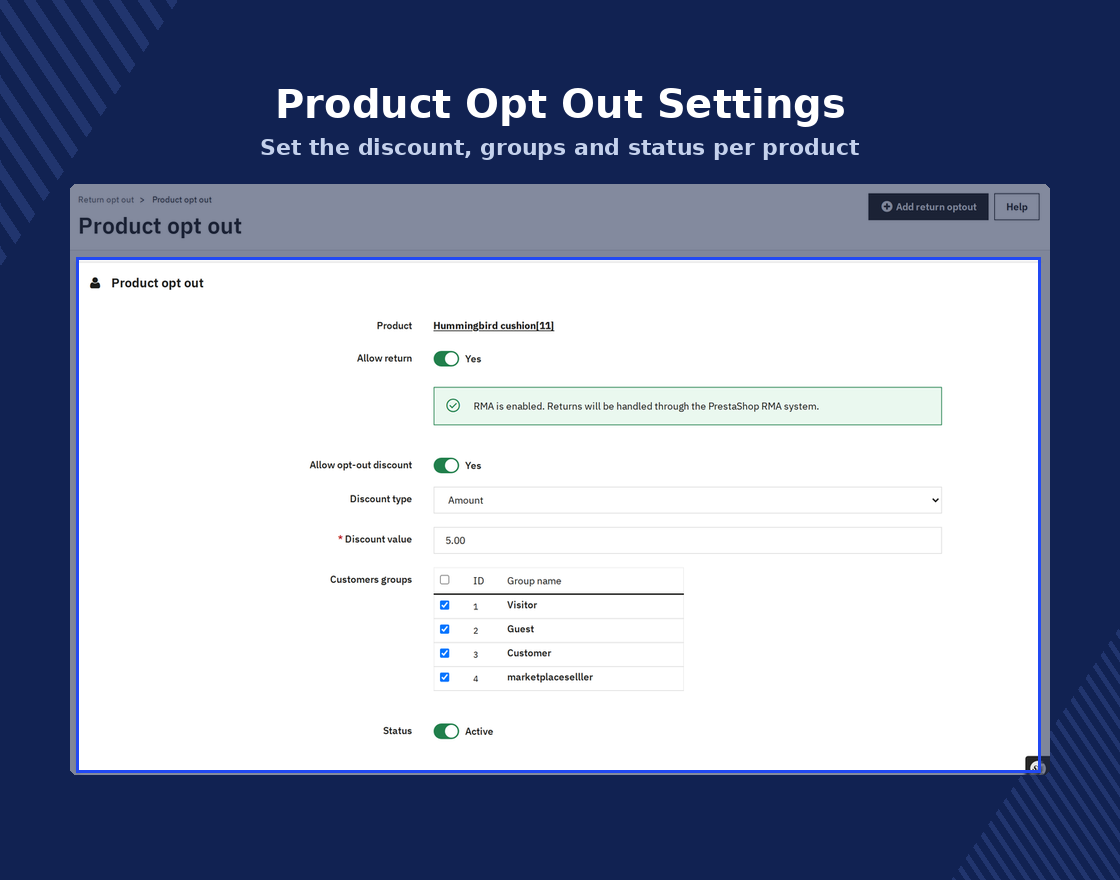1120x880 pixels.
Task: Open the Discount type dropdown
Action: (x=687, y=500)
